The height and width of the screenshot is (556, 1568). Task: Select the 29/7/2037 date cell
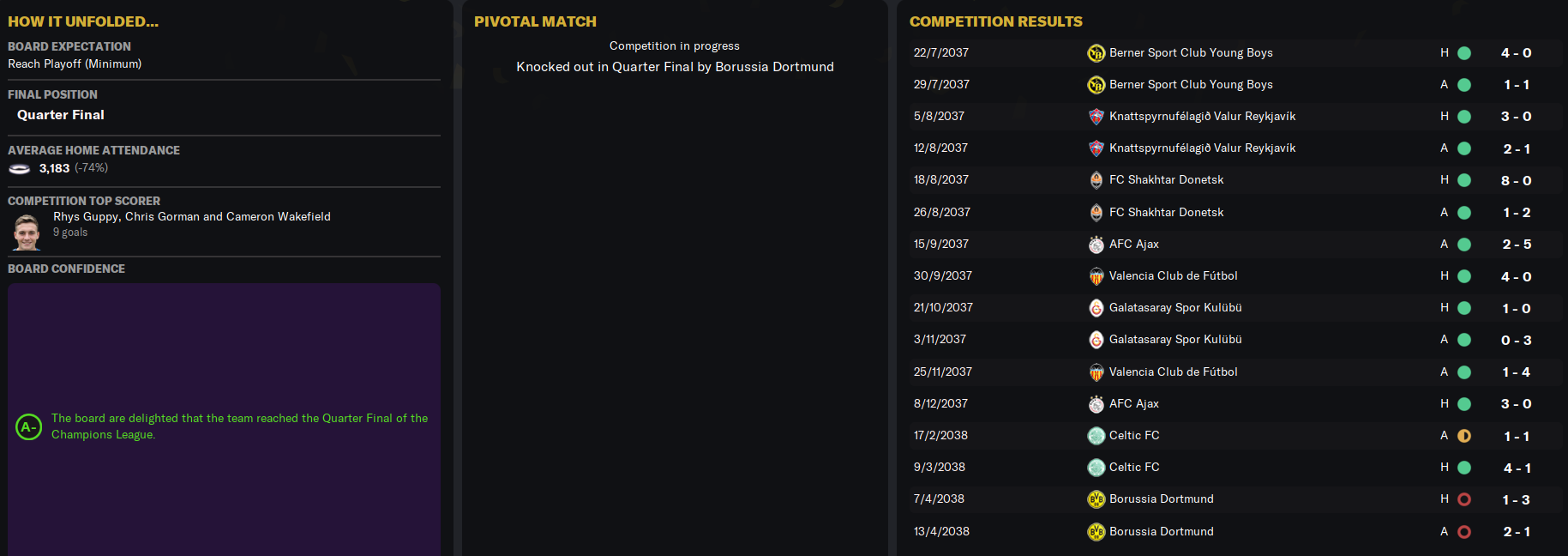941,85
